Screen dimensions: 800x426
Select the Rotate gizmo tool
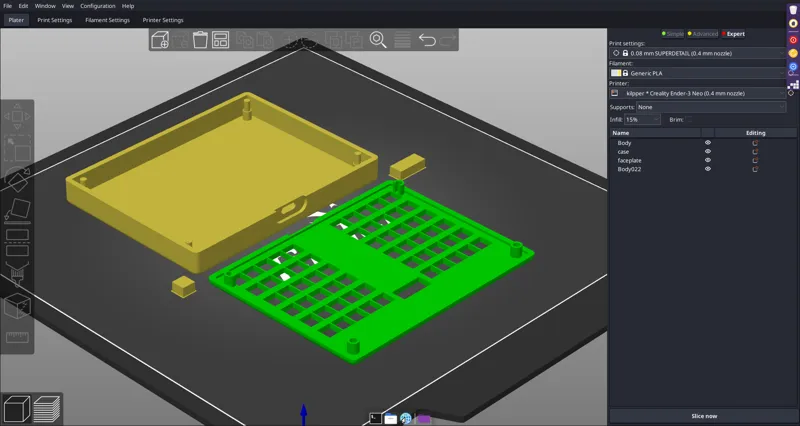click(x=17, y=180)
